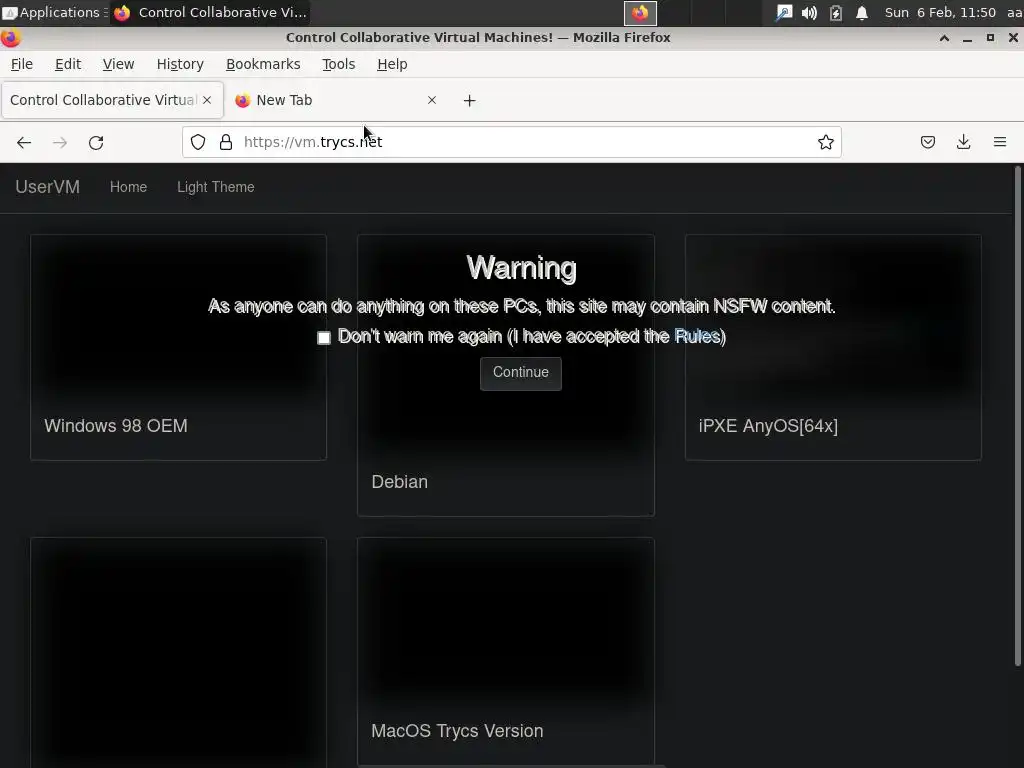Click the page vertical scrollbar

(x=1017, y=415)
